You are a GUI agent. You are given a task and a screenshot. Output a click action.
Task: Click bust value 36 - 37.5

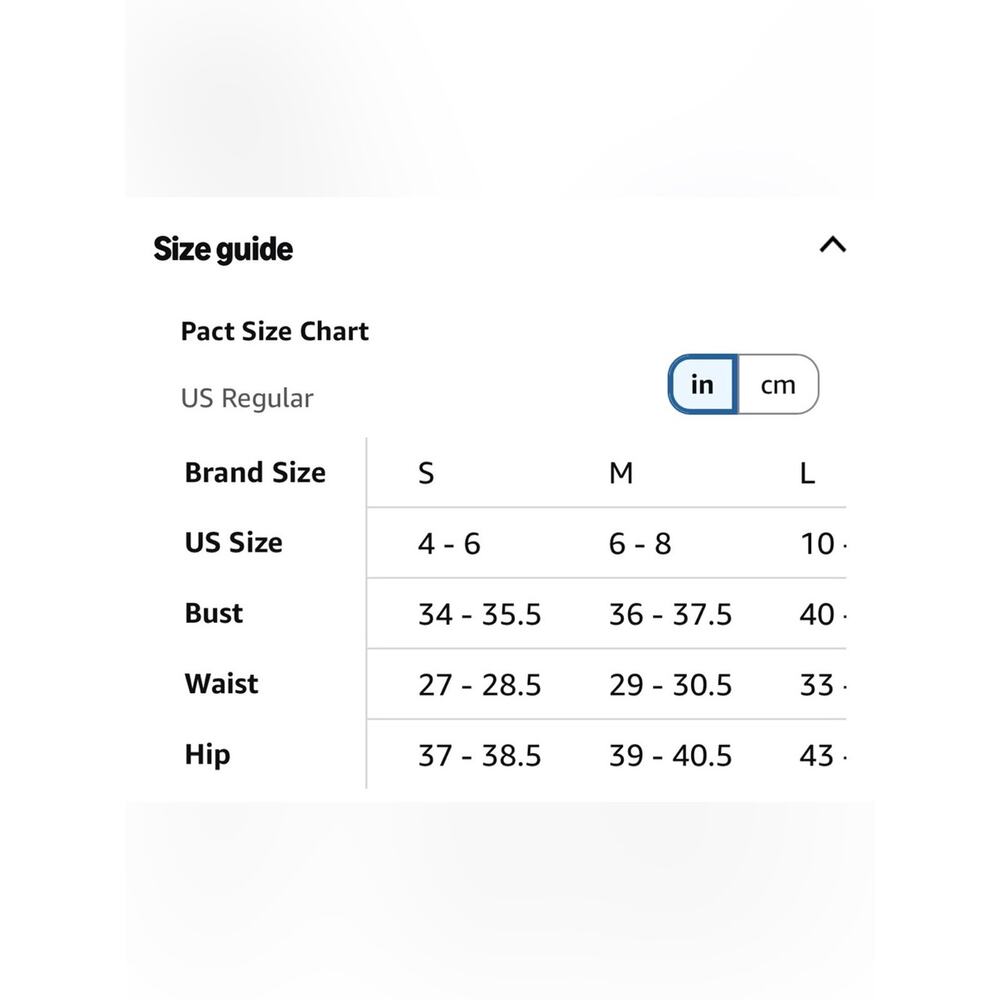[670, 615]
